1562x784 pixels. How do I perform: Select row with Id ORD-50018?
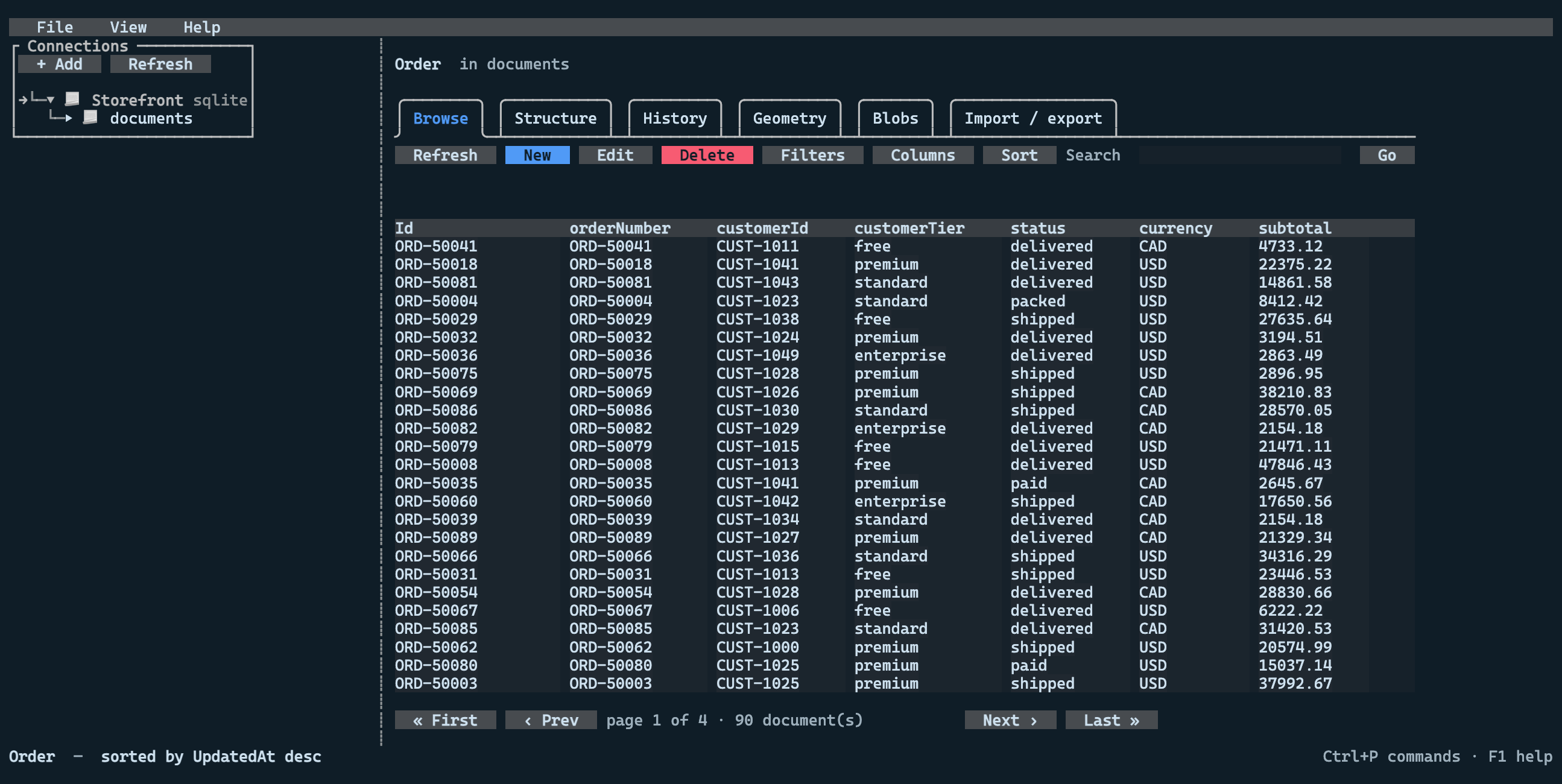(904, 264)
